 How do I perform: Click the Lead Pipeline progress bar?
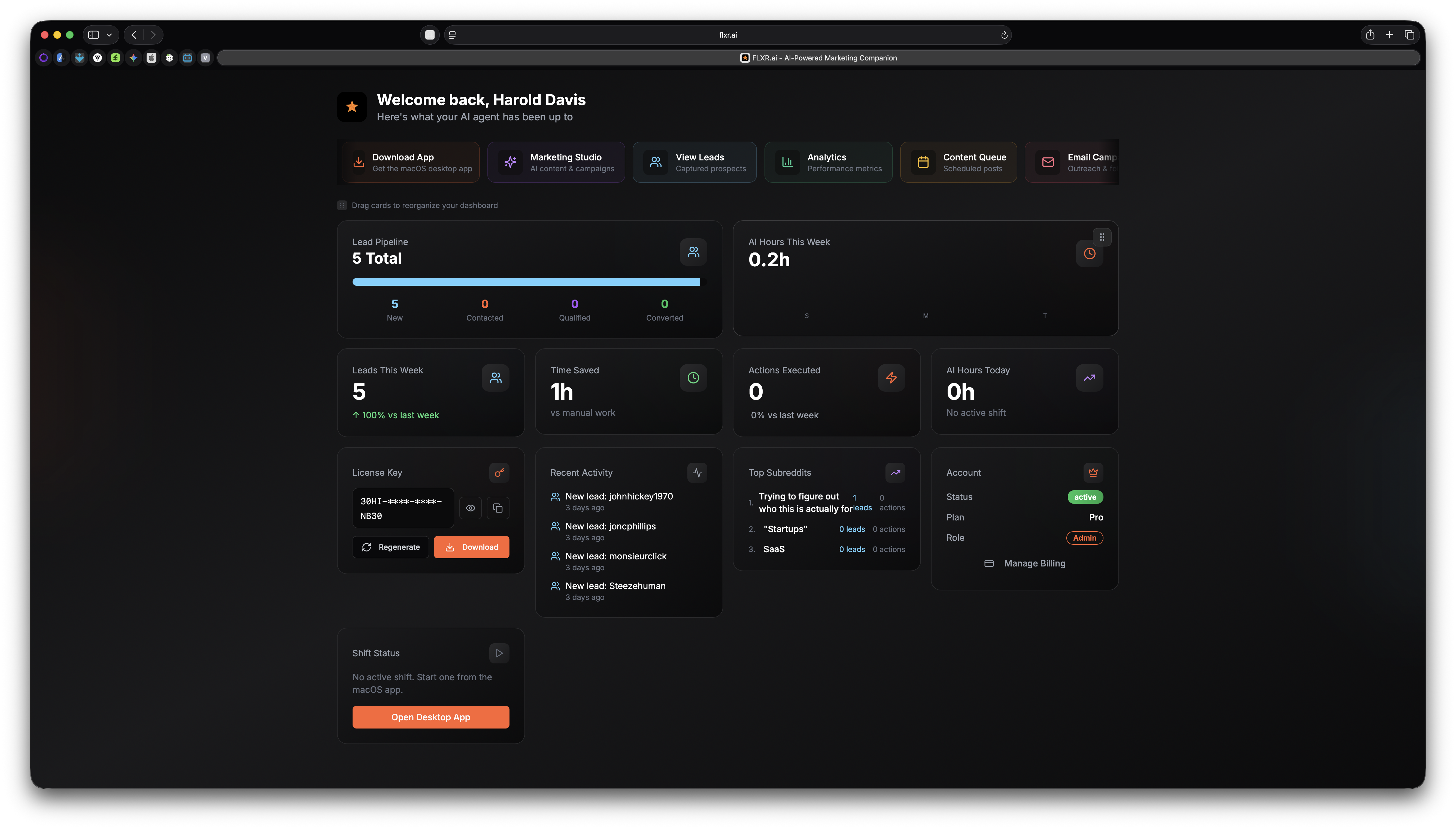[529, 282]
